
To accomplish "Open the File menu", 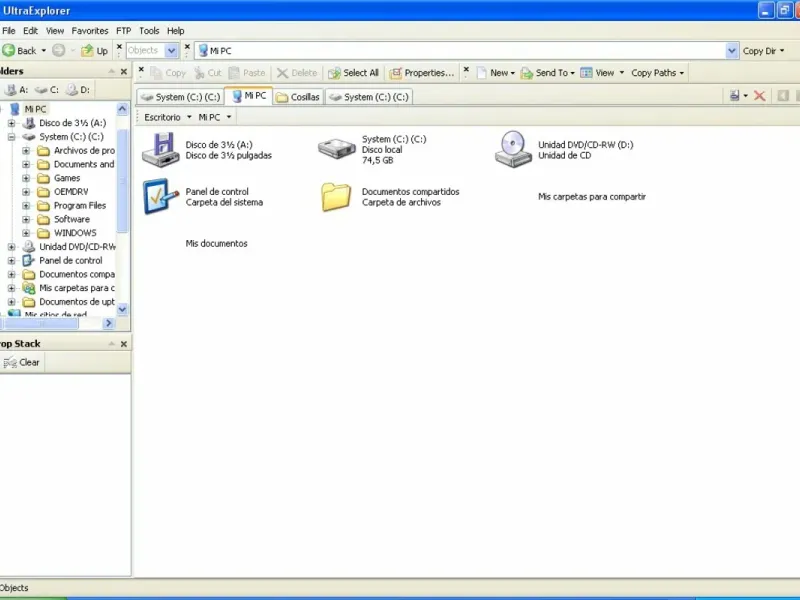I will click(9, 31).
